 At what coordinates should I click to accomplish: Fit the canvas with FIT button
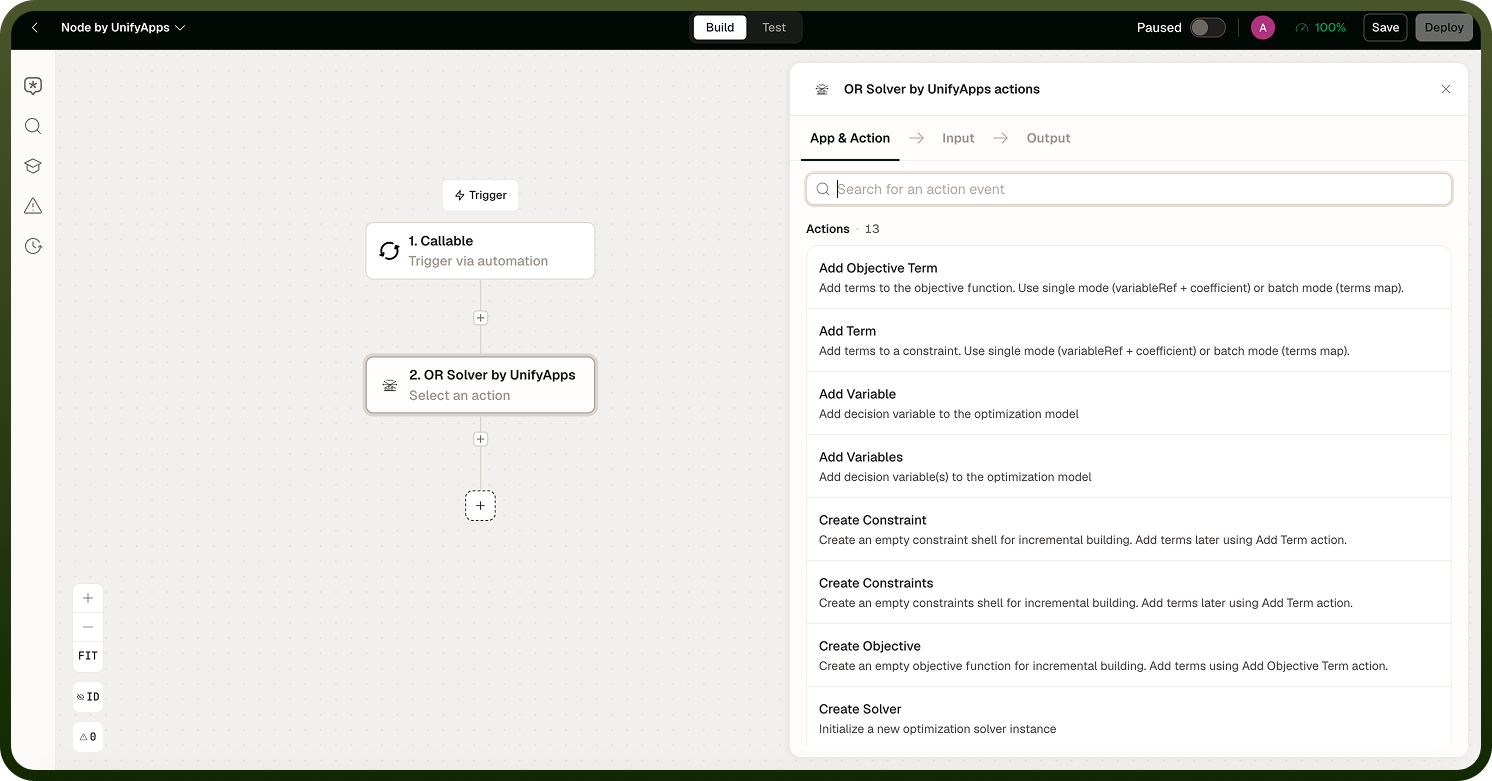pos(88,656)
